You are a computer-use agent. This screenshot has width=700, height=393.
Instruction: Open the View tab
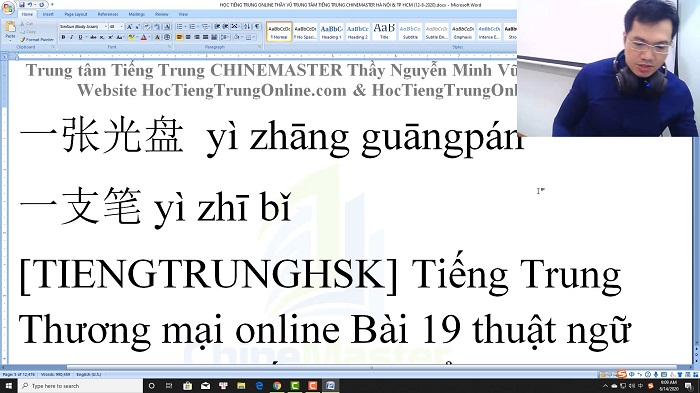pyautogui.click(x=183, y=14)
